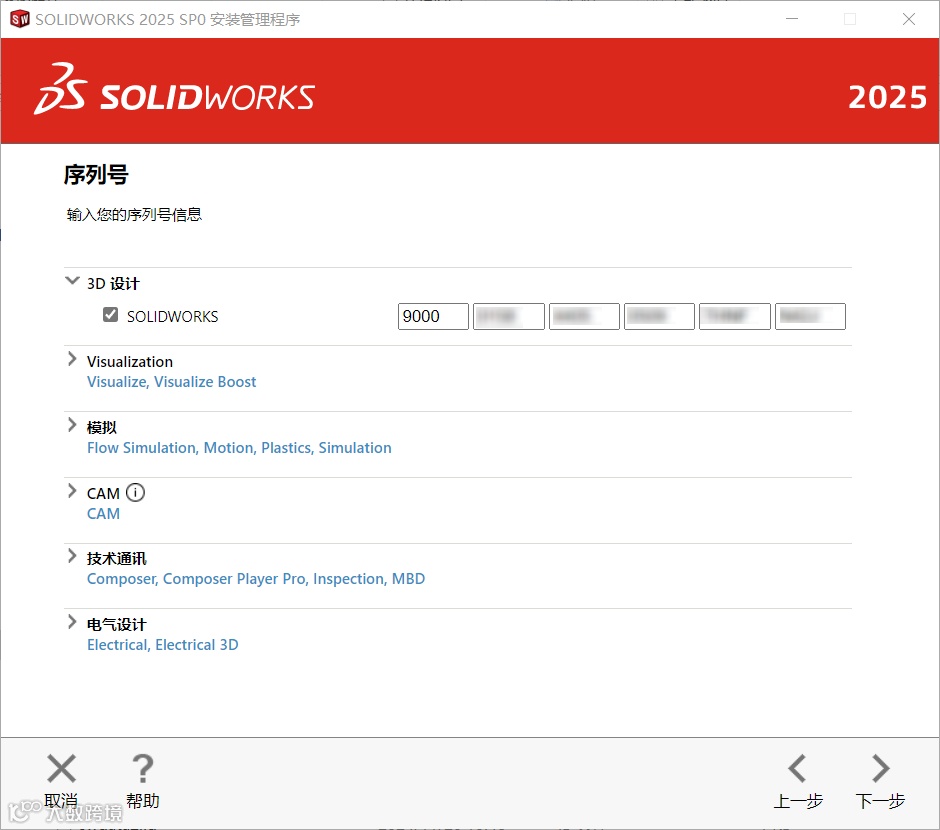This screenshot has height=830, width=940.
Task: Expand the Visualization section
Action: point(72,359)
